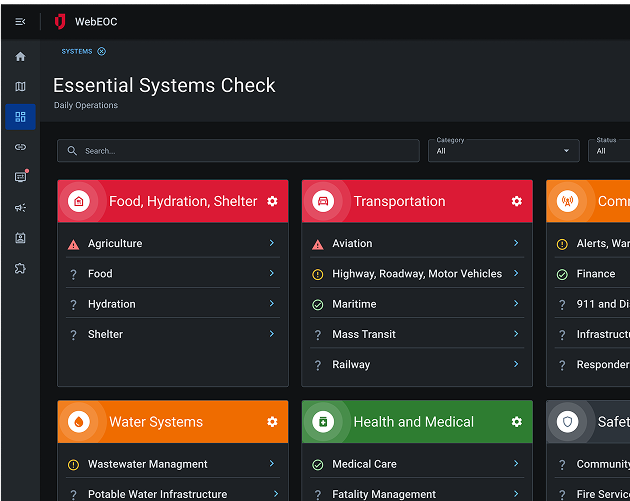Open the puzzle piece plugins icon

20,268
